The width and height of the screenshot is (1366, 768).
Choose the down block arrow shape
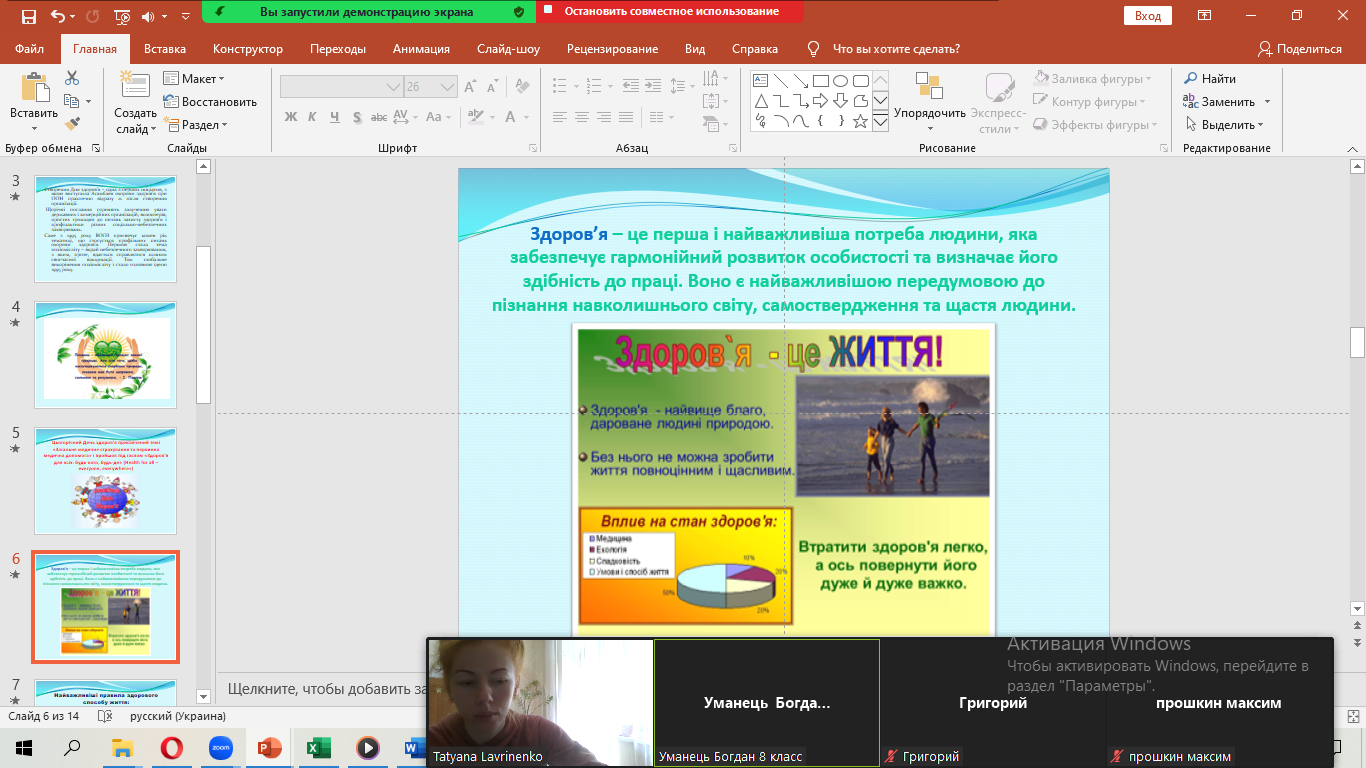click(840, 101)
